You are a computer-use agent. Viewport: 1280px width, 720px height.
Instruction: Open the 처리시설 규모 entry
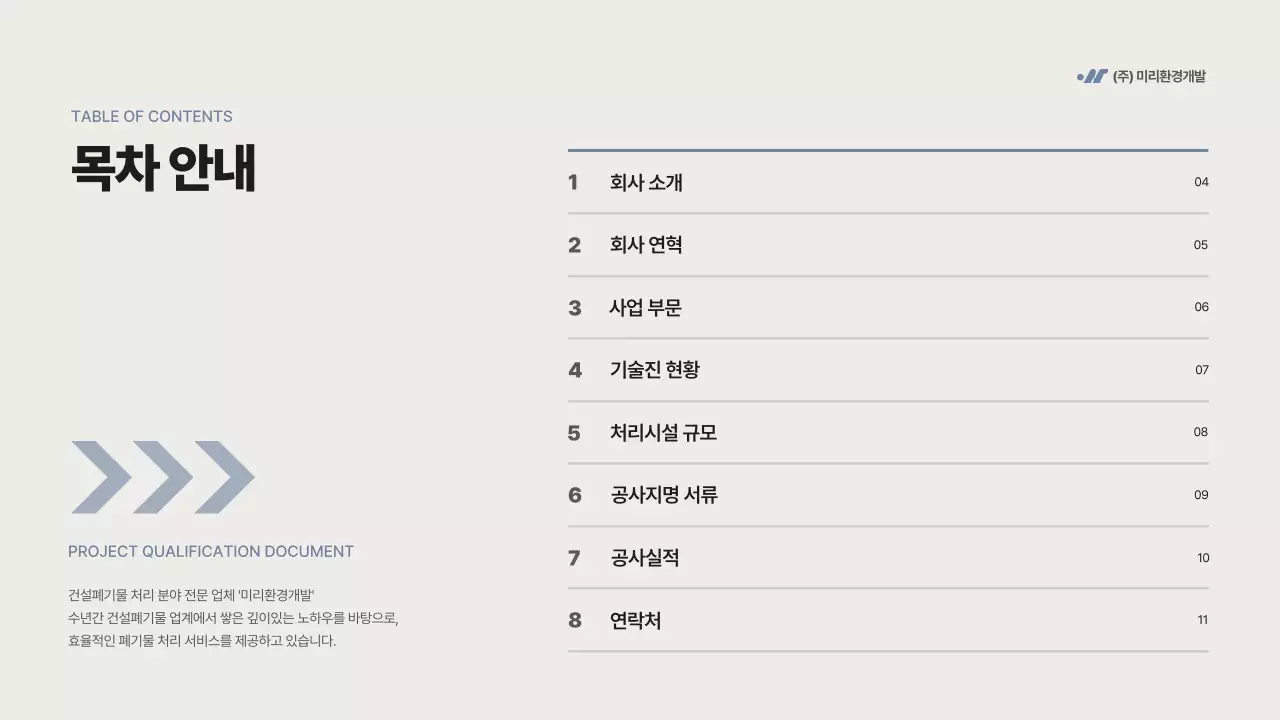pyautogui.click(x=663, y=433)
